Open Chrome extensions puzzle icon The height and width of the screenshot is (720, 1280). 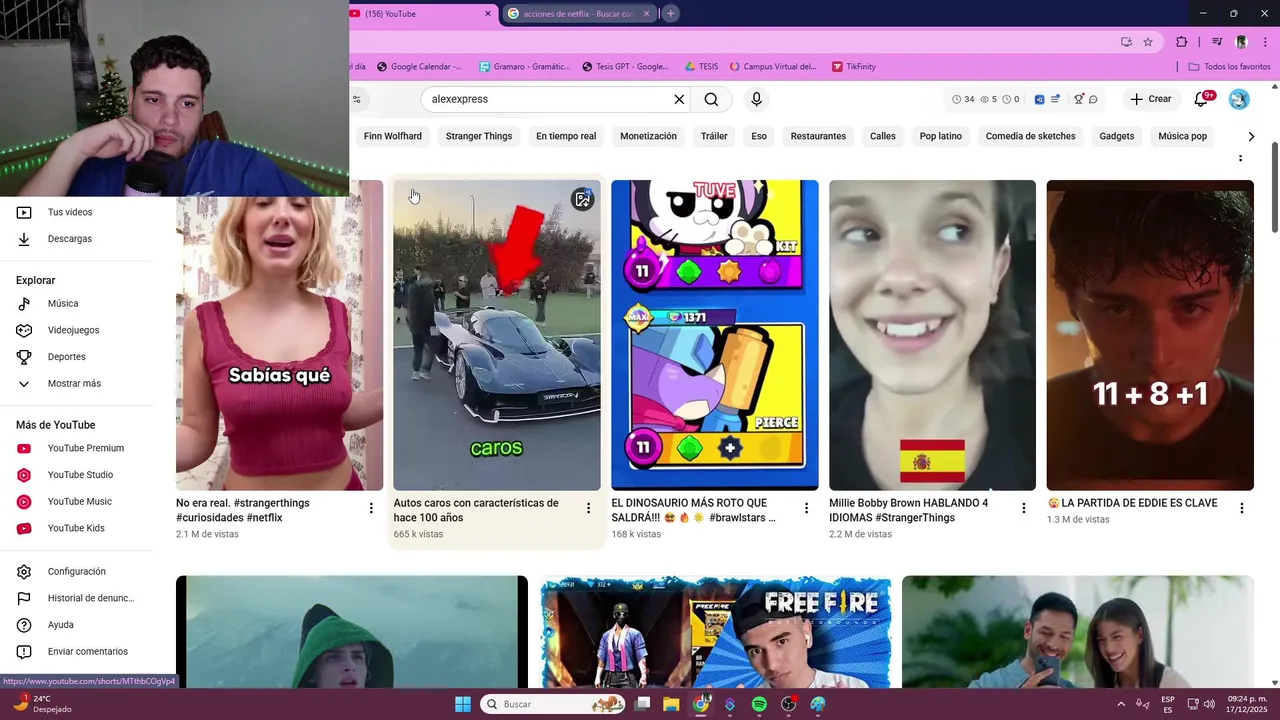(x=1181, y=42)
